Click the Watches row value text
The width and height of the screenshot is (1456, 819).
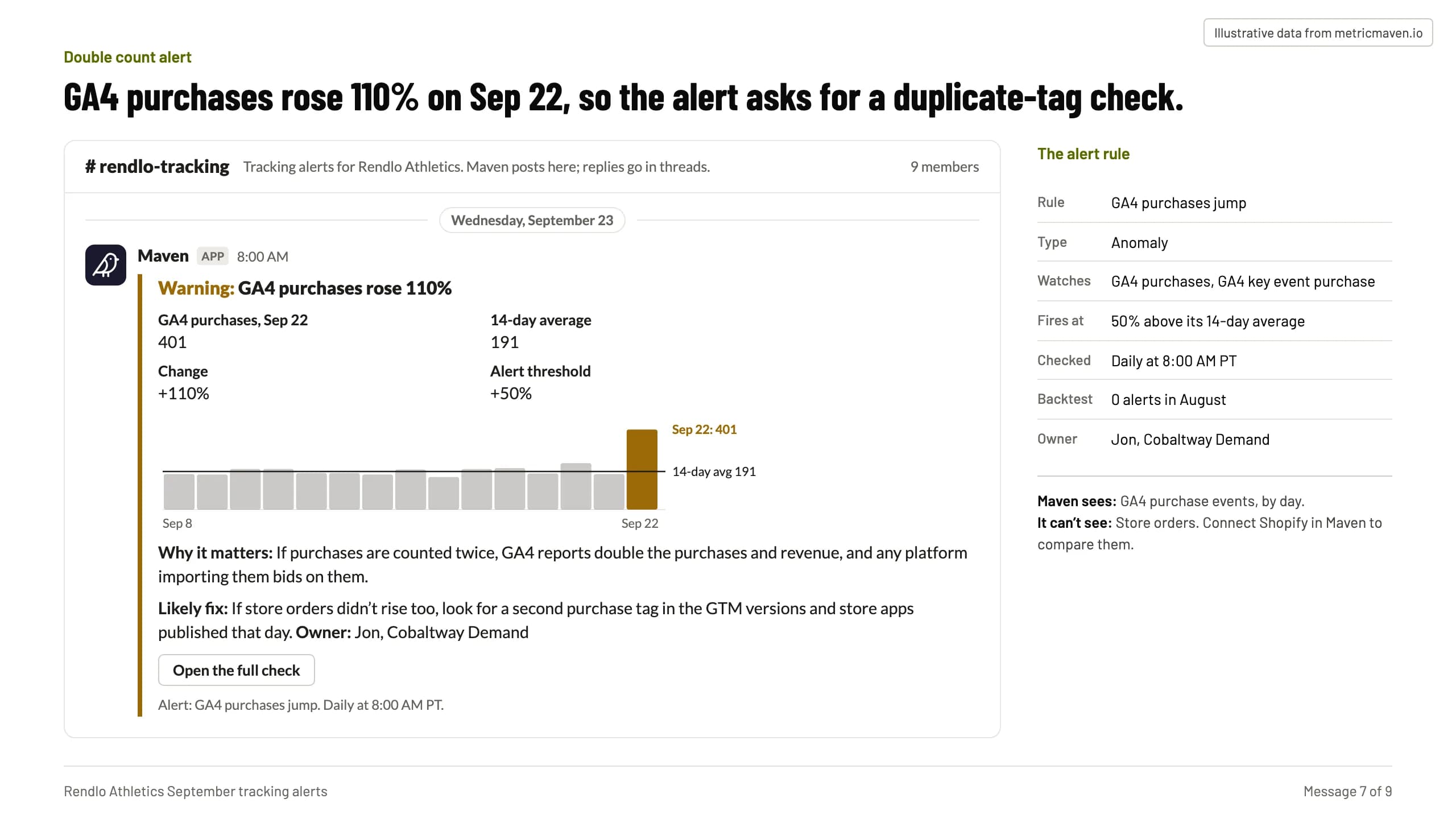coord(1243,282)
